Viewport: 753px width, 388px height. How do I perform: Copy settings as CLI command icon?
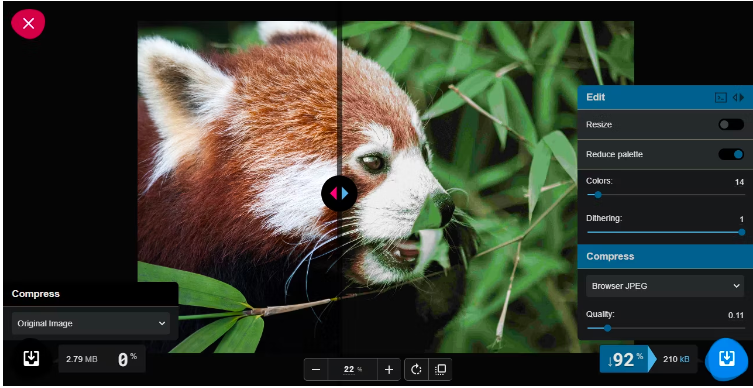pos(720,97)
